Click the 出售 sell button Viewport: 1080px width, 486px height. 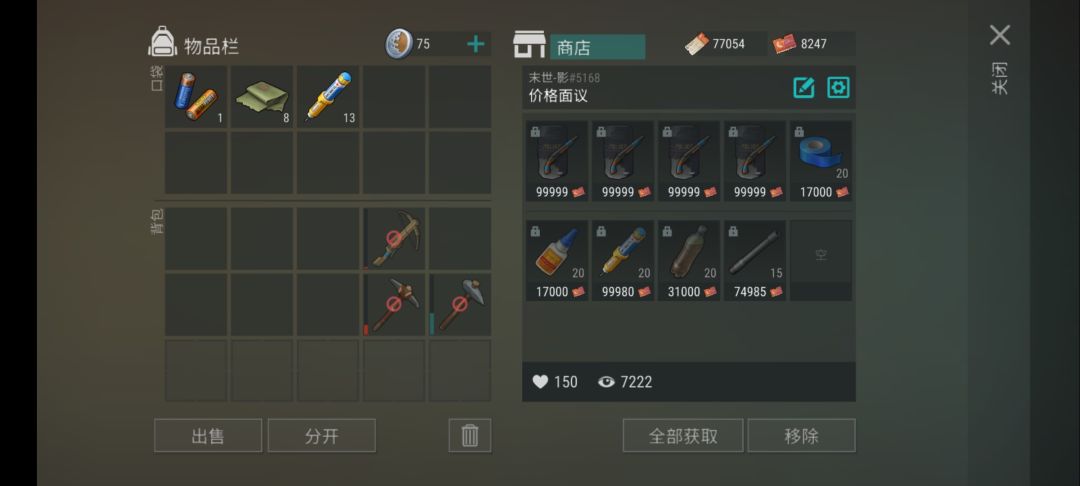pyautogui.click(x=208, y=436)
